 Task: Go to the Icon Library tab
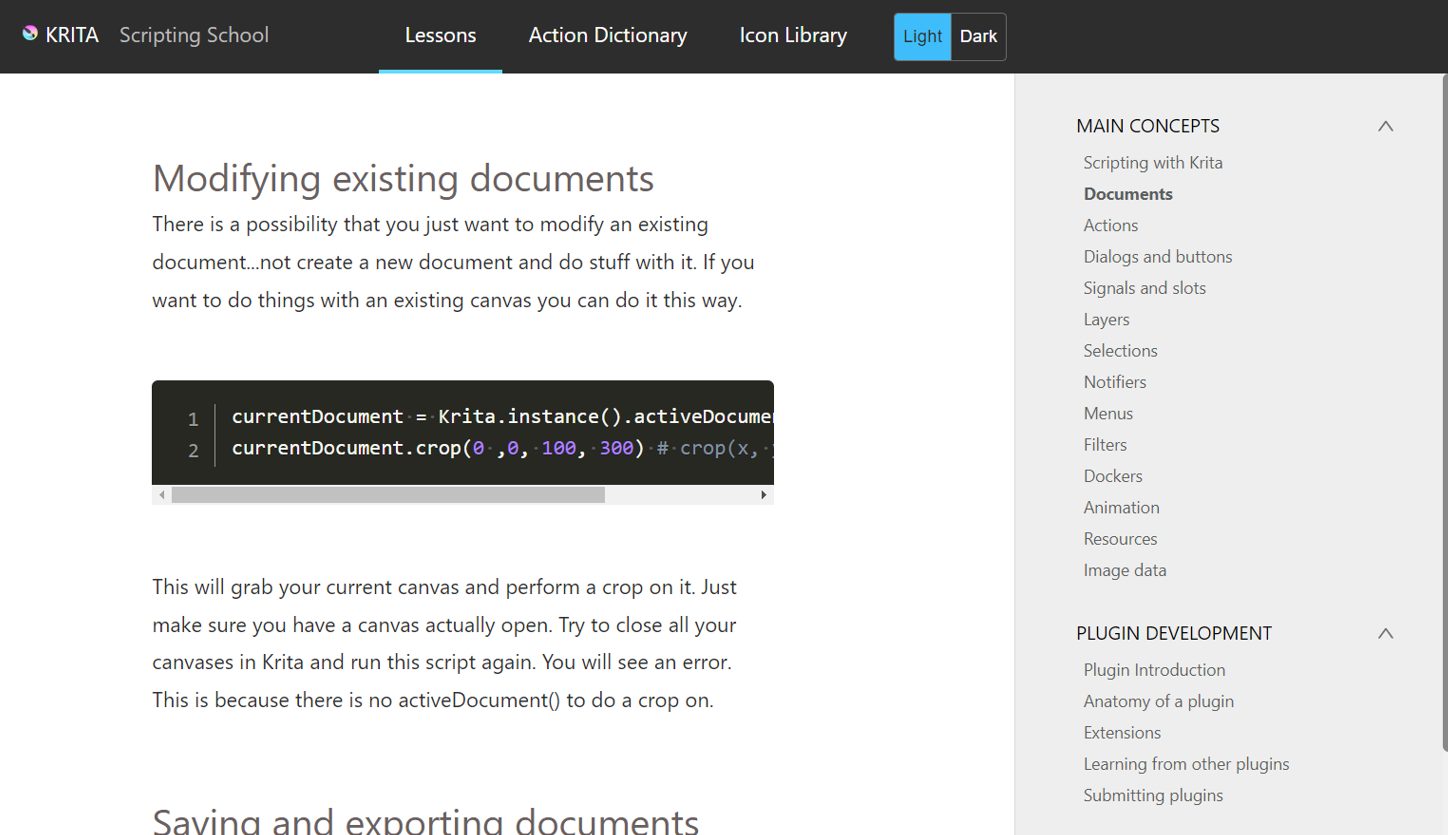792,36
